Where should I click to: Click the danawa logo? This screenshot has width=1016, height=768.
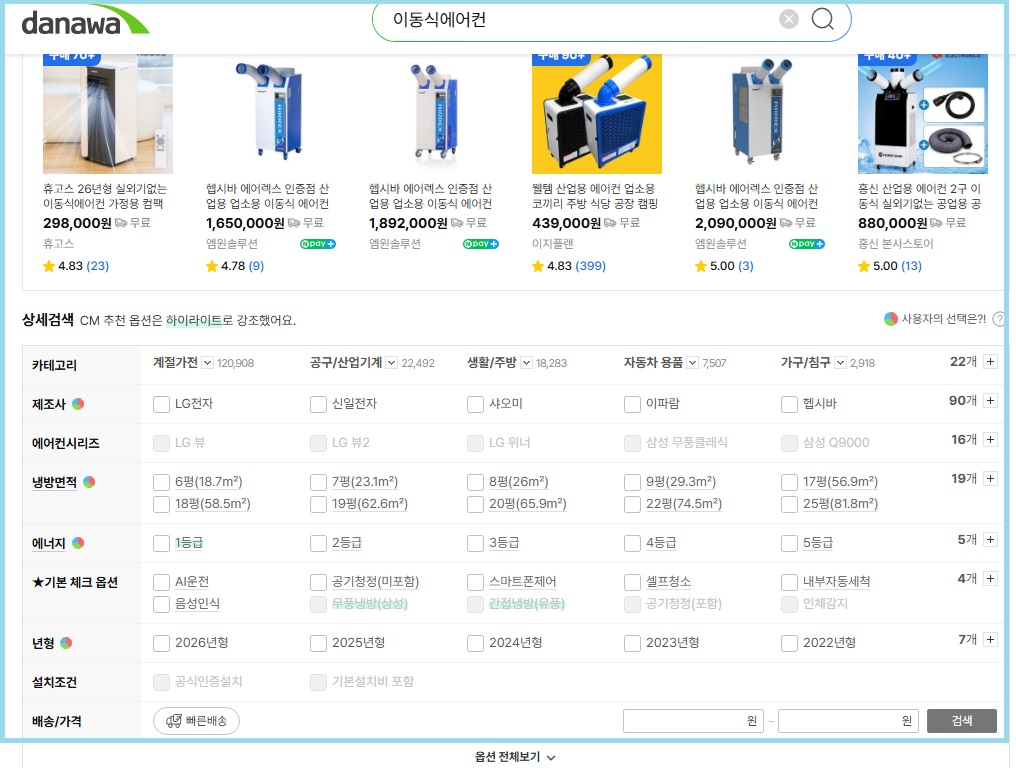point(85,21)
